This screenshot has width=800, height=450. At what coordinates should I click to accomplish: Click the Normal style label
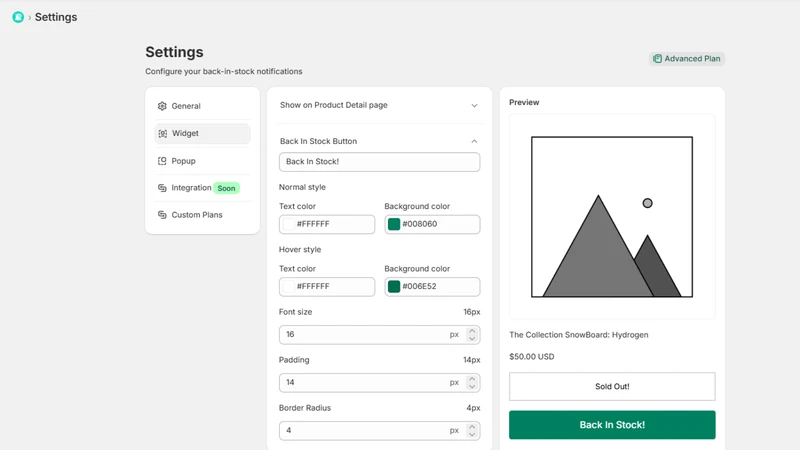[x=302, y=187]
